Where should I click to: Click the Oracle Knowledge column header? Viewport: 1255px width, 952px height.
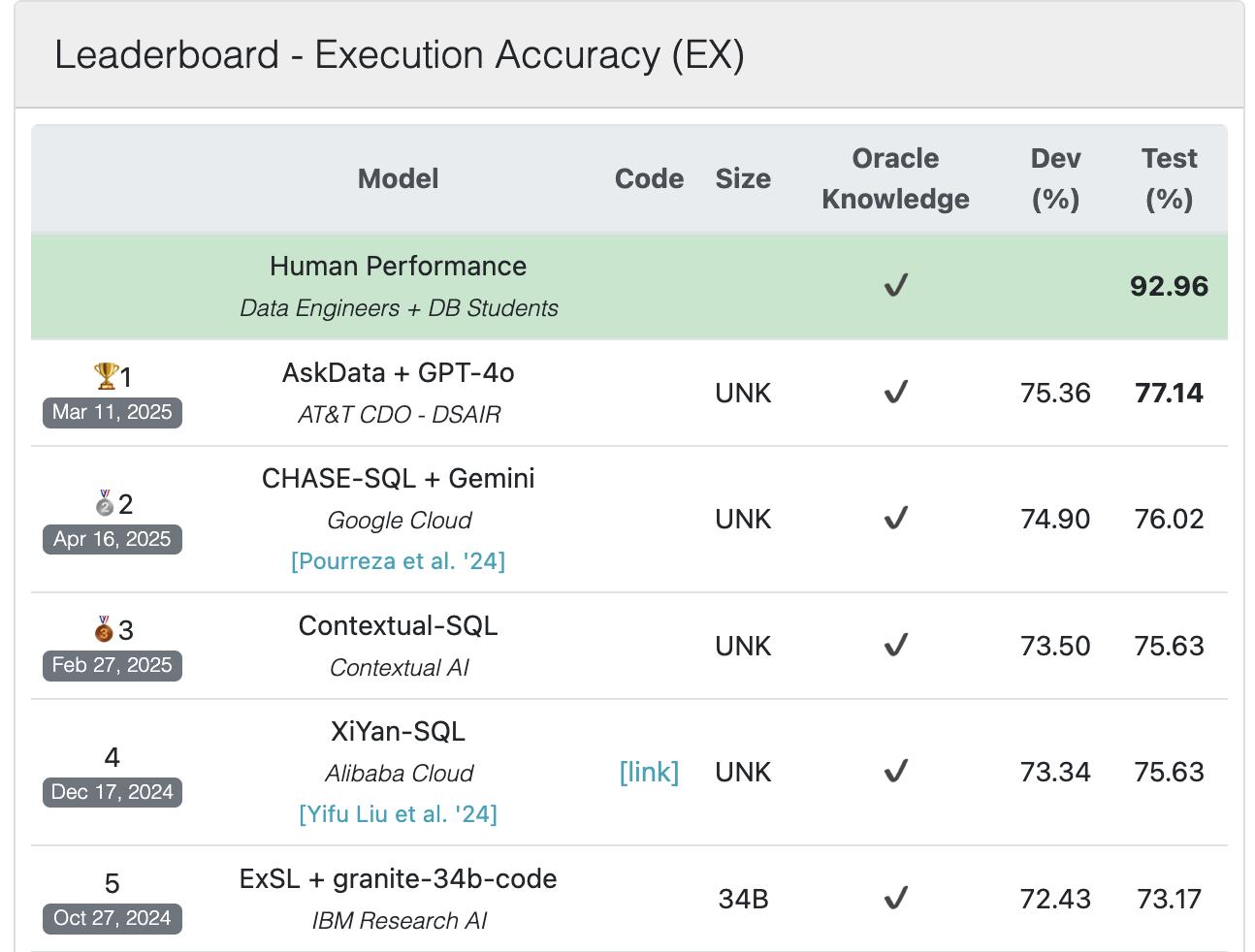coord(896,179)
